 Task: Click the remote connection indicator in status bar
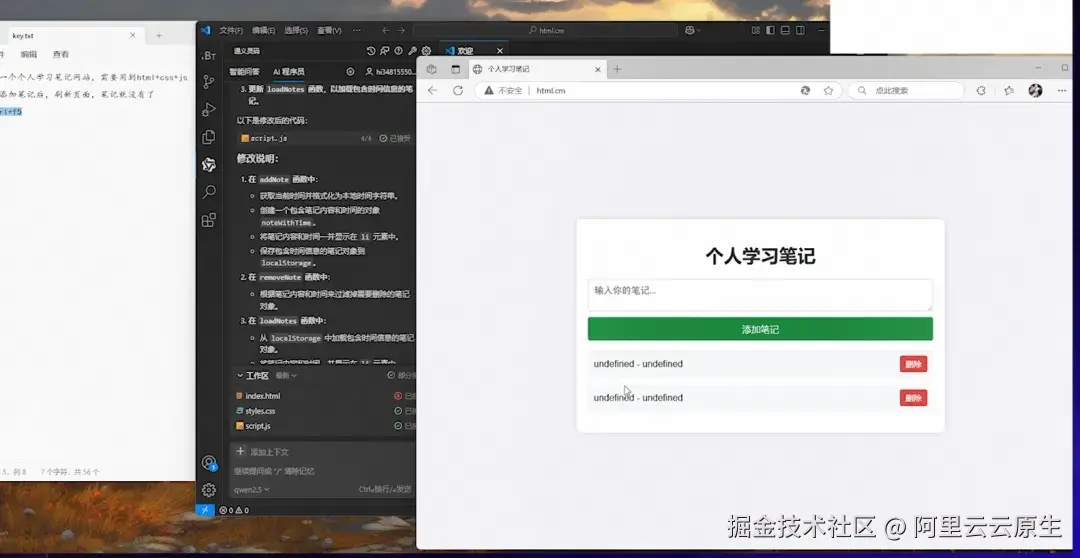pyautogui.click(x=205, y=510)
